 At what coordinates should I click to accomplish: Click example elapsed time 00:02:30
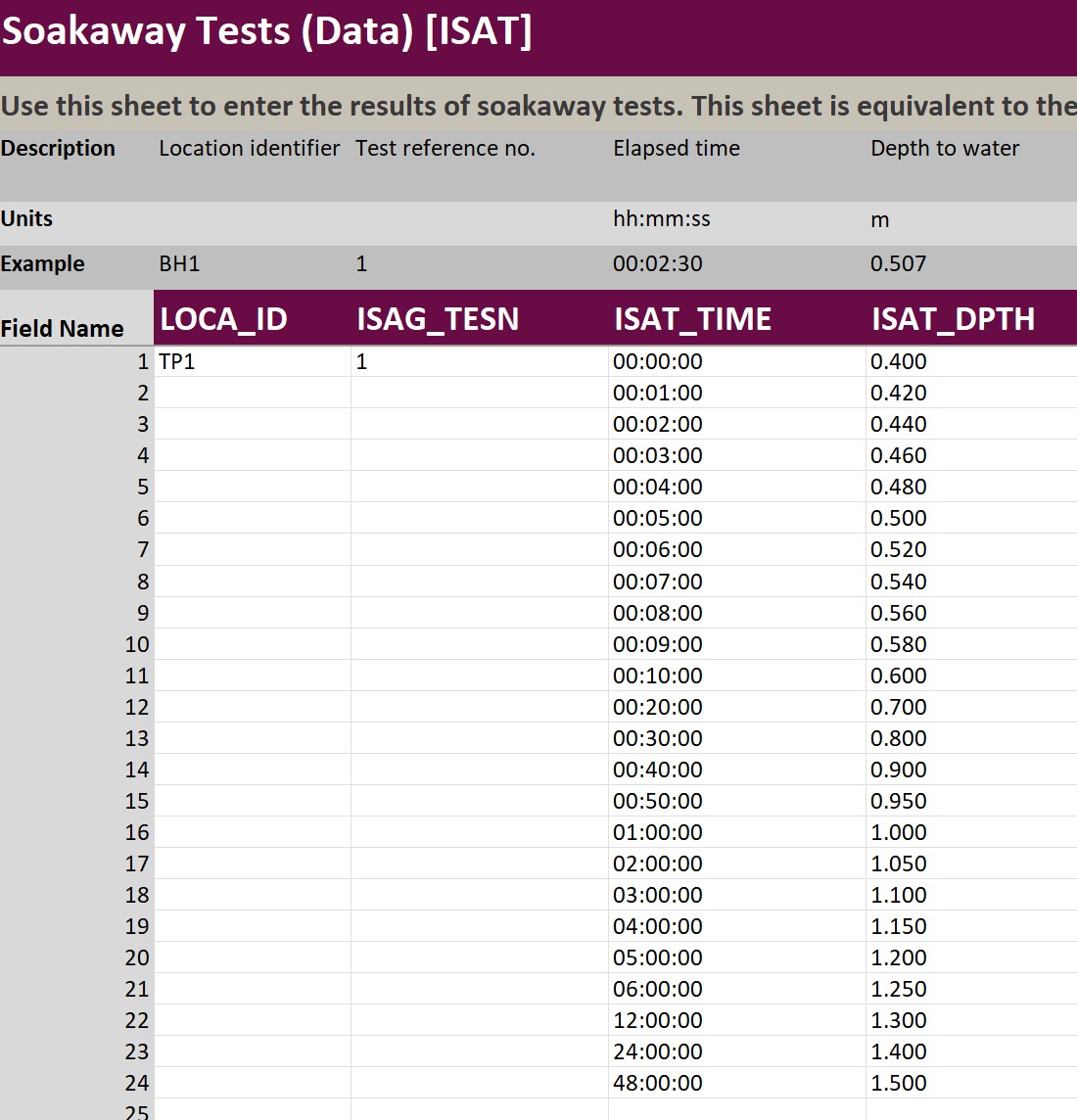pos(658,264)
